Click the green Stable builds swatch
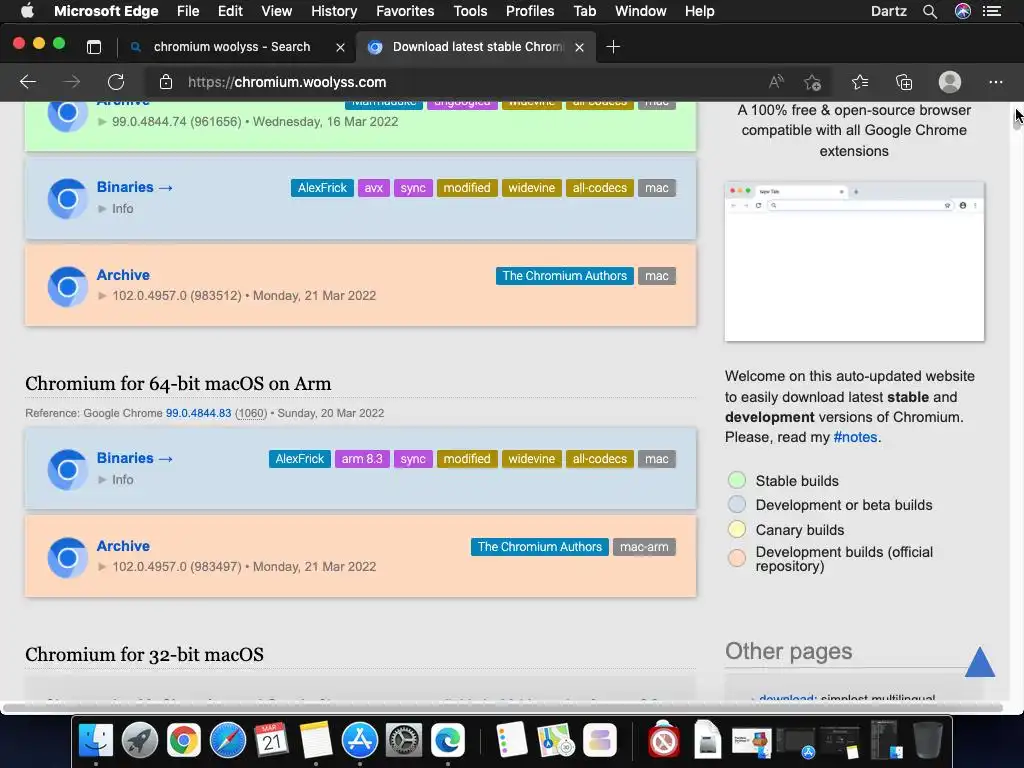The width and height of the screenshot is (1024, 768). [737, 480]
